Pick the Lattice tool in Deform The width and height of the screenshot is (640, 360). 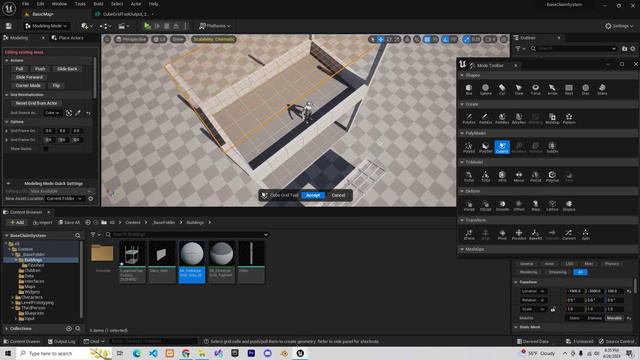tap(552, 206)
